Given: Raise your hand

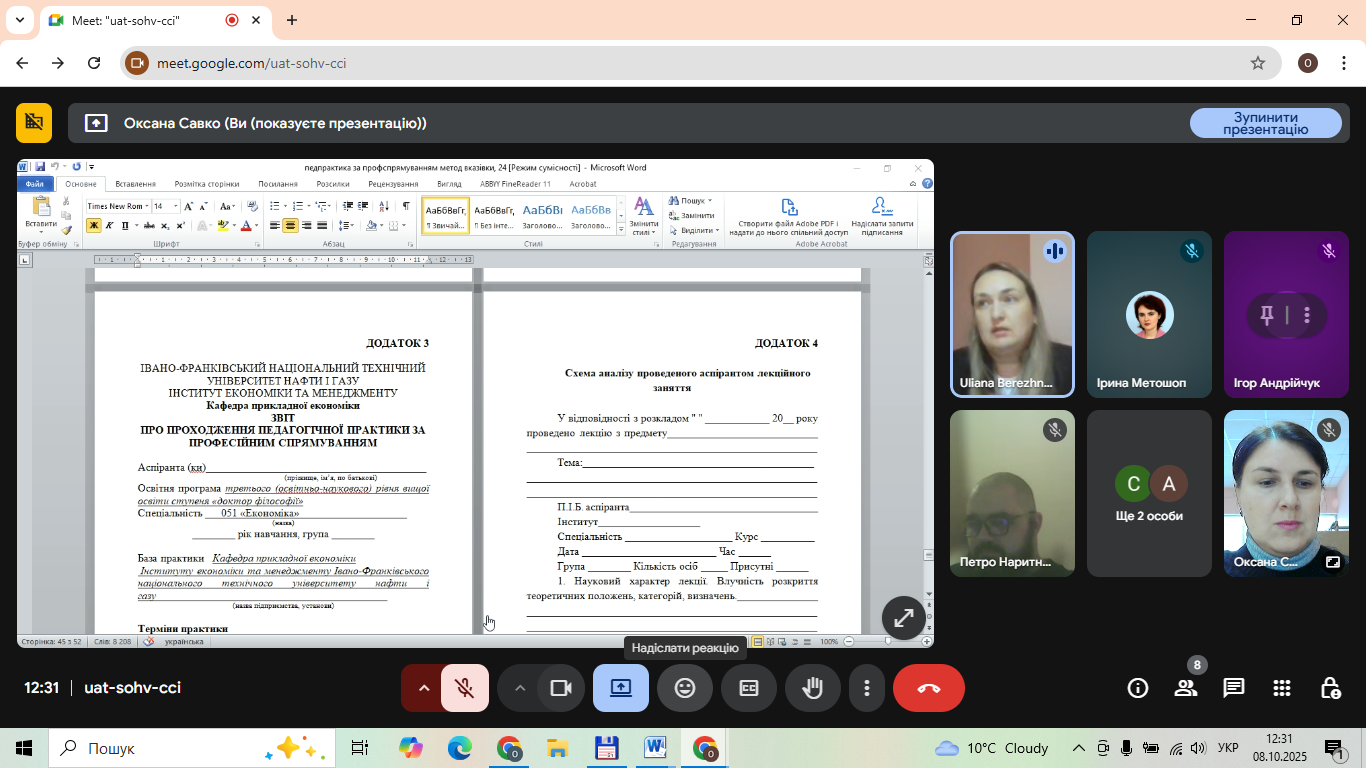Looking at the screenshot, I should [x=812, y=688].
